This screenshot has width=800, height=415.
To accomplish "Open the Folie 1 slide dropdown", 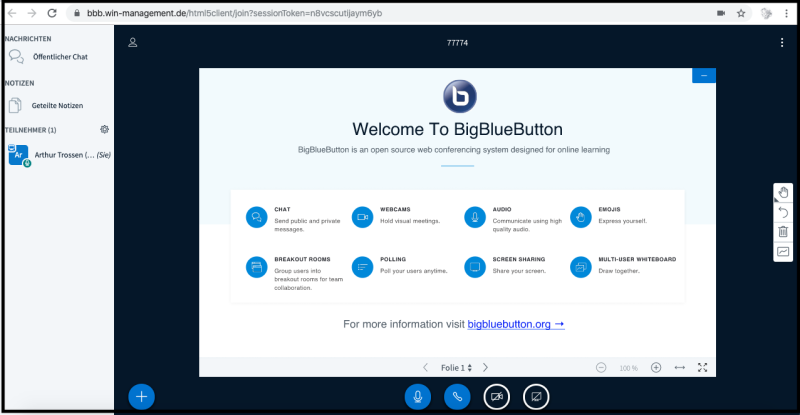I will (x=456, y=367).
